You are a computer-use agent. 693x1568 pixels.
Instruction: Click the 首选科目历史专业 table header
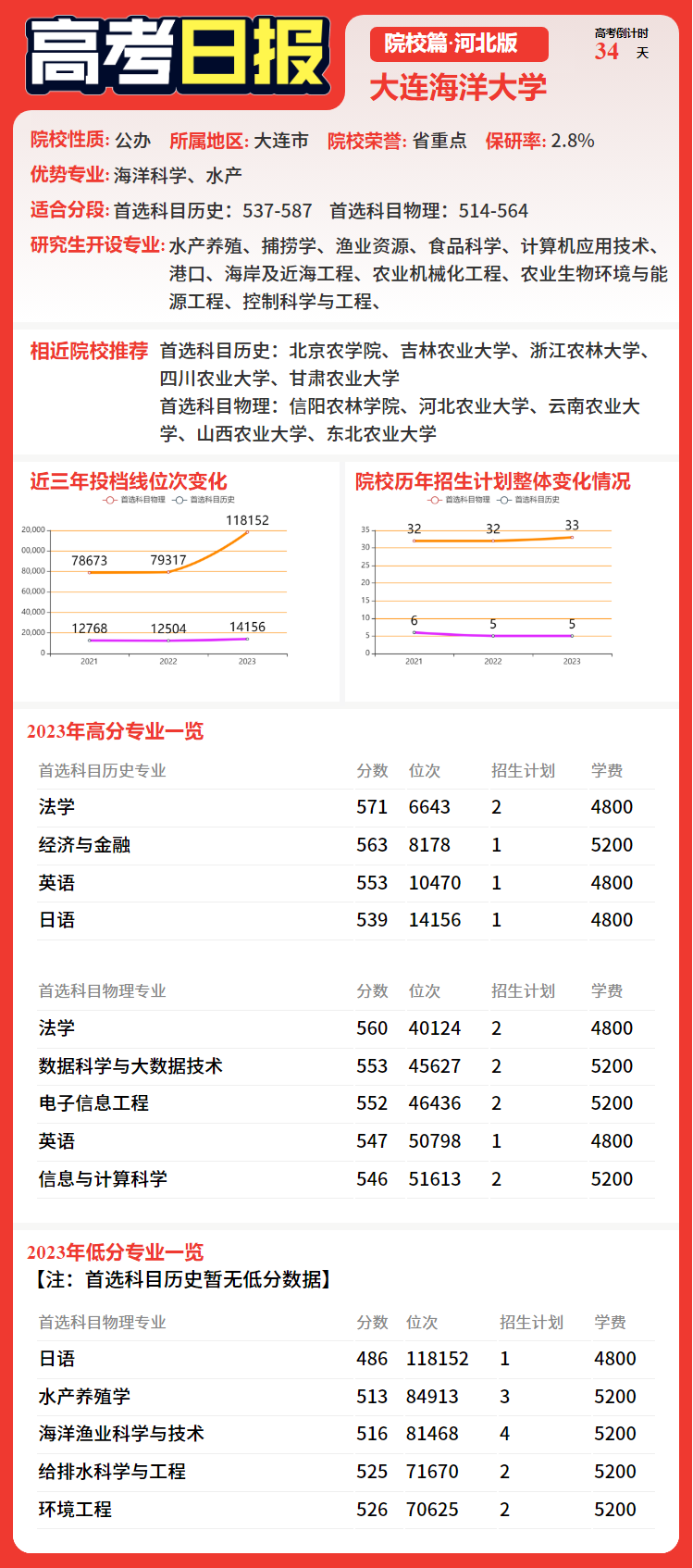102,771
